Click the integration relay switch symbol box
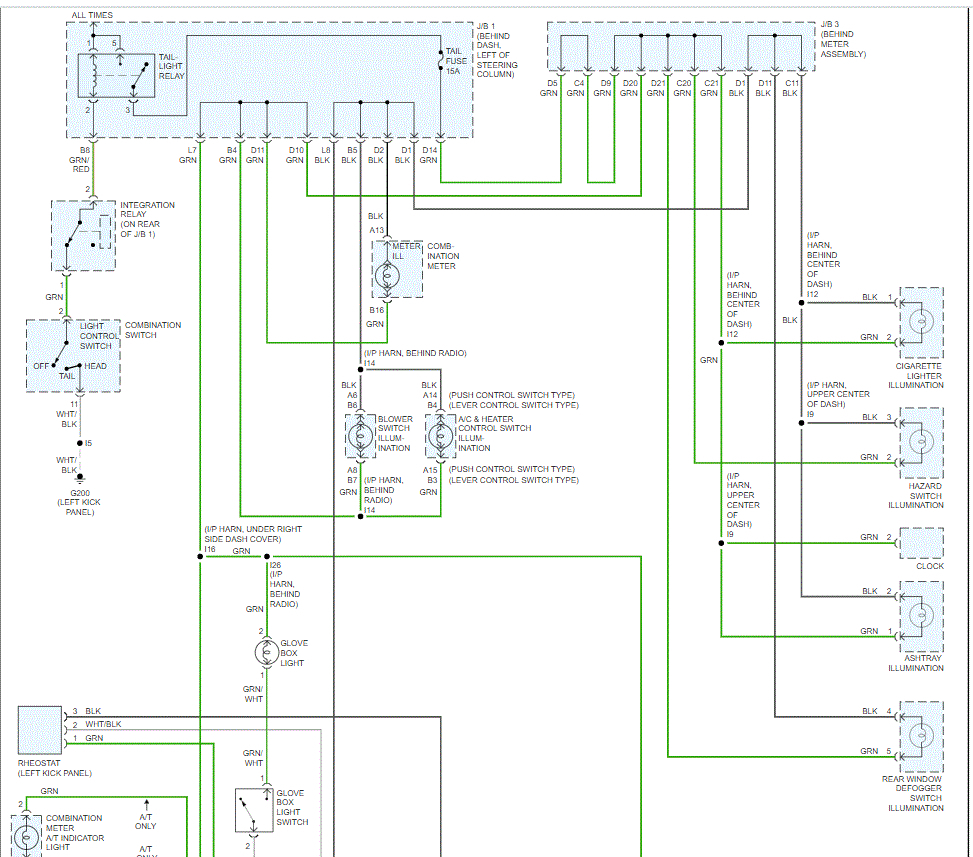This screenshot has height=857, width=973. (83, 235)
